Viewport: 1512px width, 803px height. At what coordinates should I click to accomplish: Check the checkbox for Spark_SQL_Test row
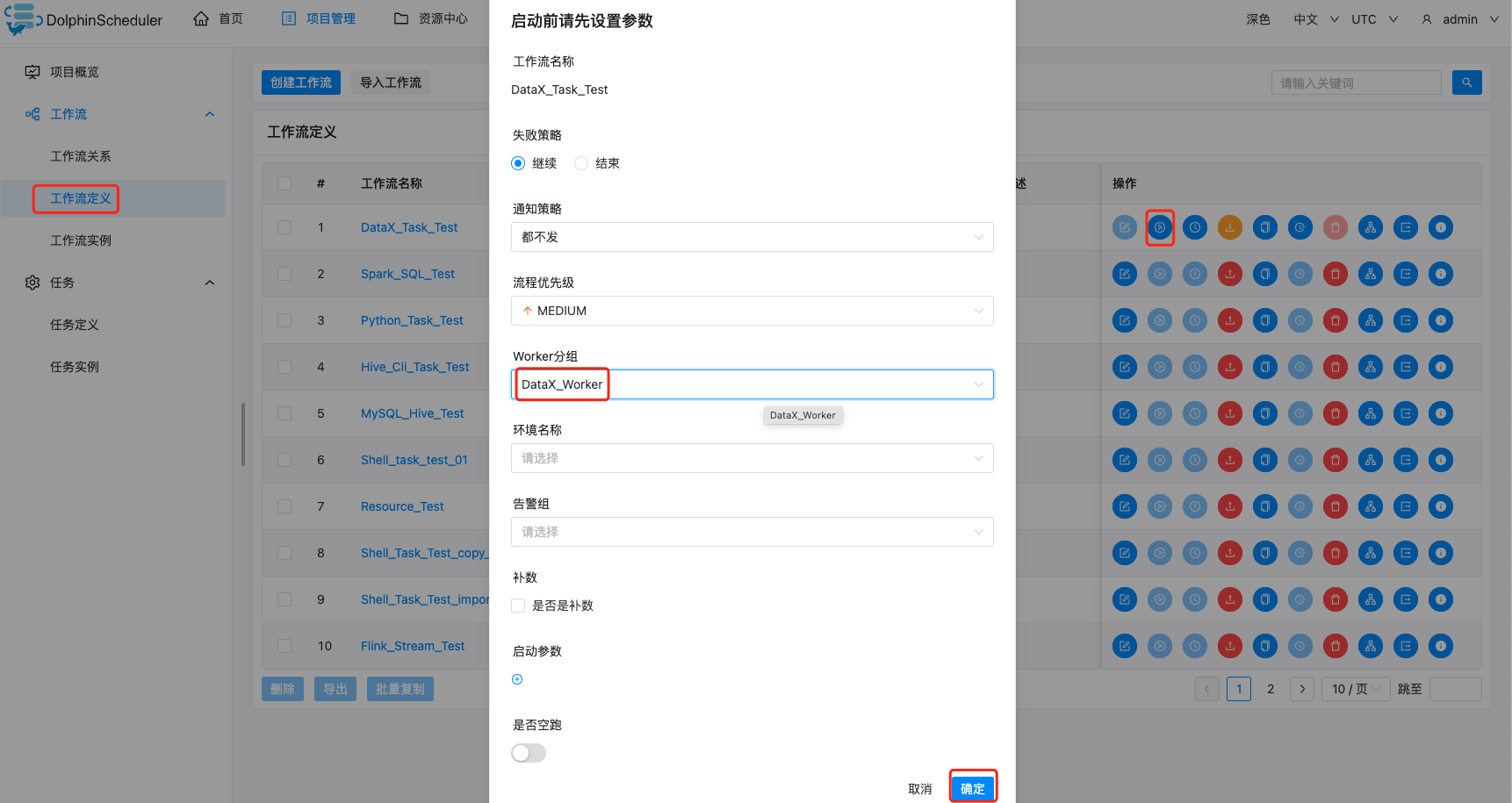[x=284, y=274]
